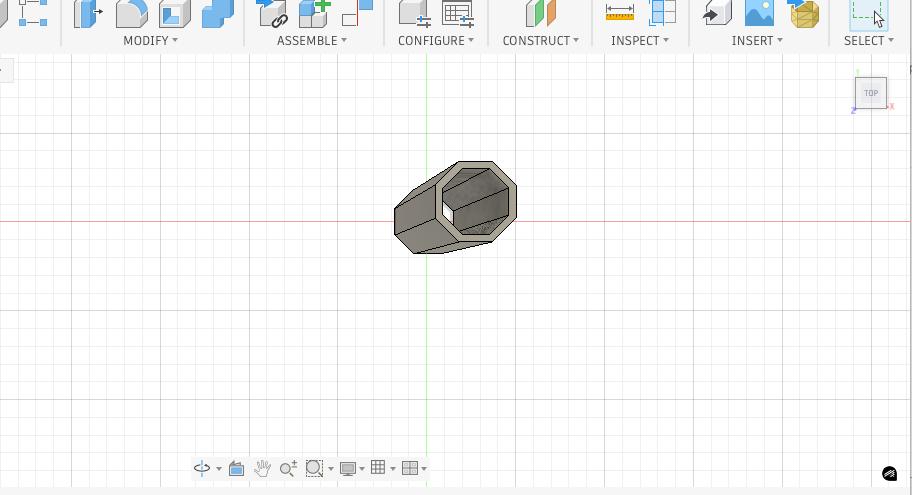The height and width of the screenshot is (495, 912).
Task: Expand the Orbit type dropdown arrow
Action: pyautogui.click(x=219, y=469)
